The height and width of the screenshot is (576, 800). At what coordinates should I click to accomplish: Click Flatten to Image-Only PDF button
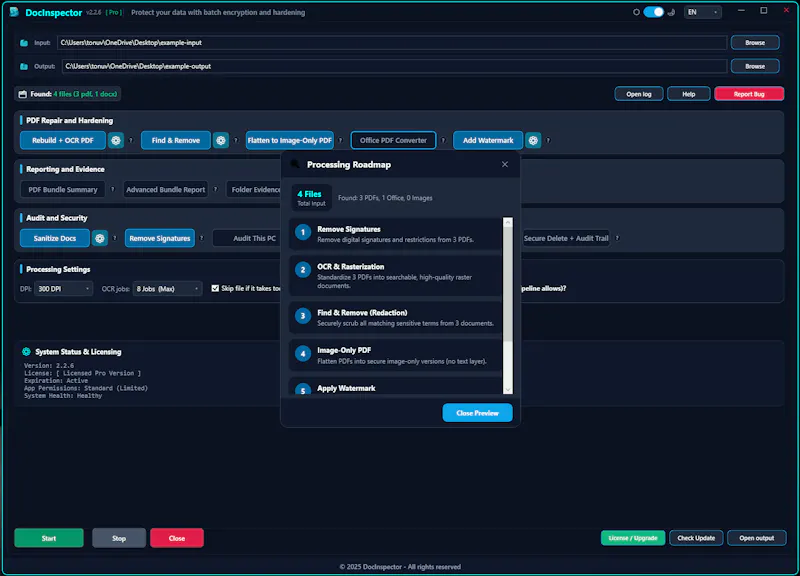pos(290,140)
